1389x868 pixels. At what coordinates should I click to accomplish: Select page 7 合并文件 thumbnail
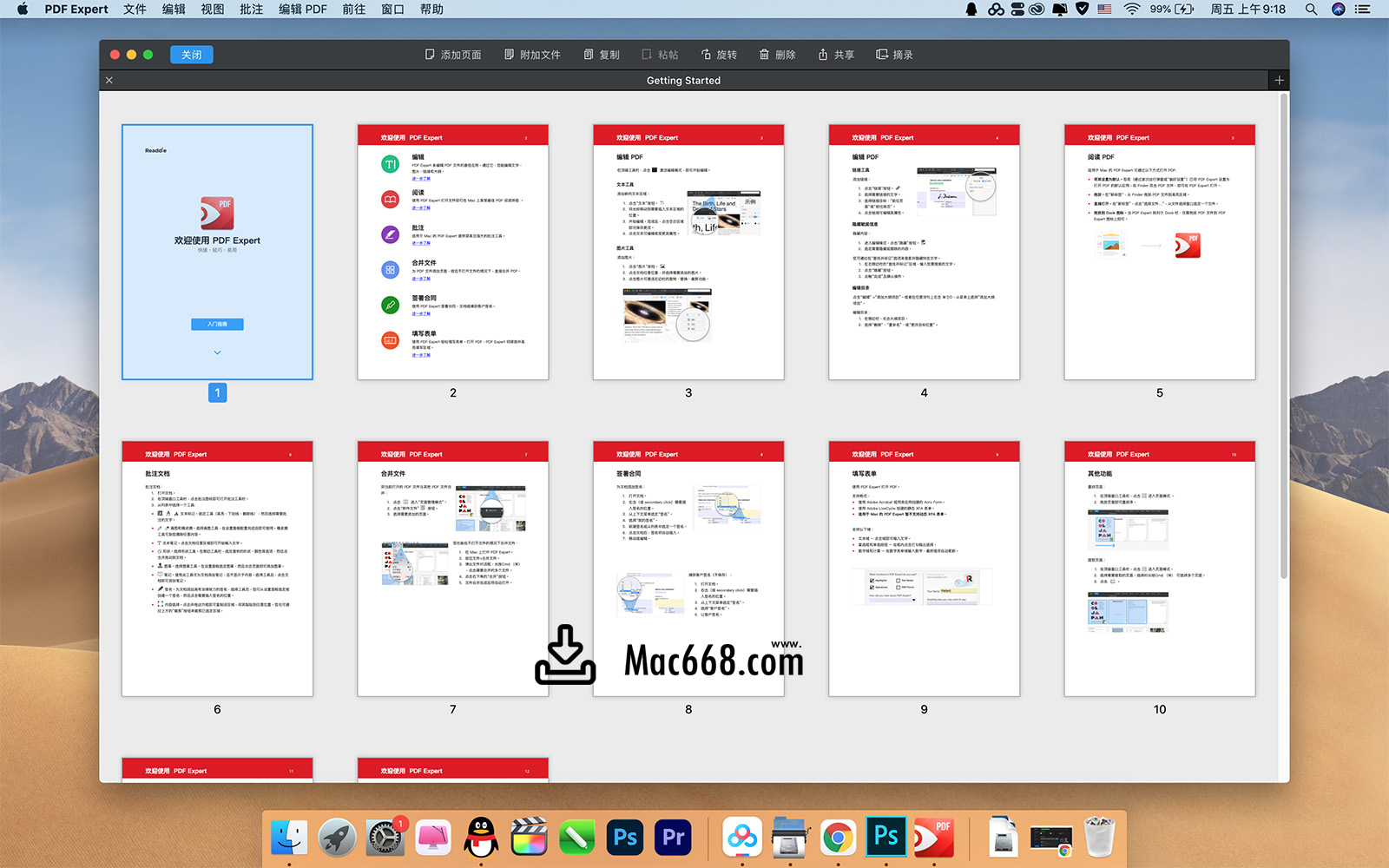pyautogui.click(x=453, y=569)
